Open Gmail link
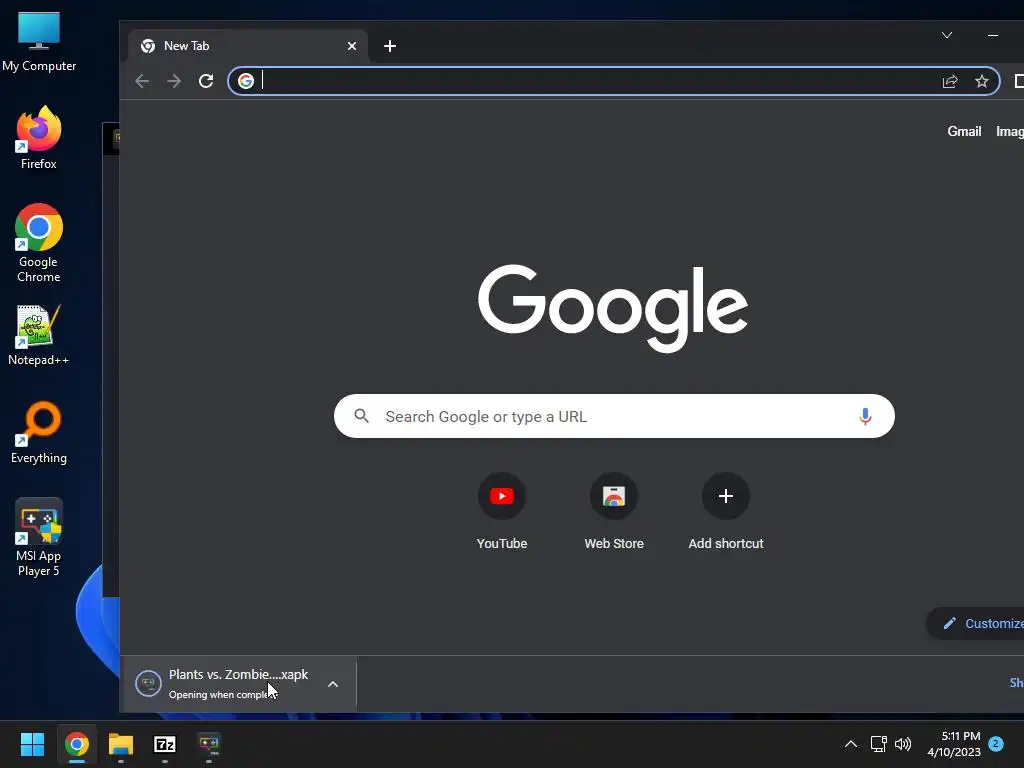1024x768 pixels. tap(964, 131)
